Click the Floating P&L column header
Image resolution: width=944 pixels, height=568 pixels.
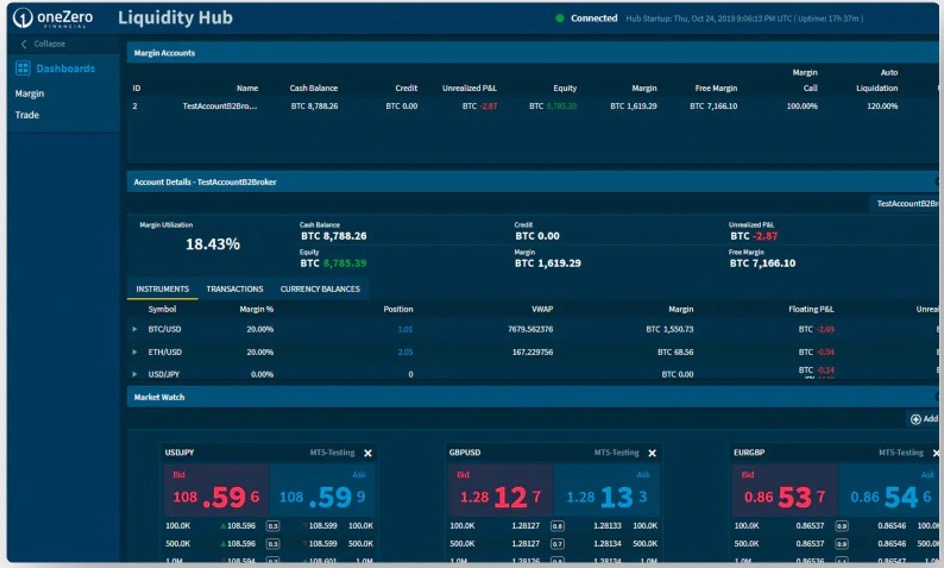click(x=811, y=309)
